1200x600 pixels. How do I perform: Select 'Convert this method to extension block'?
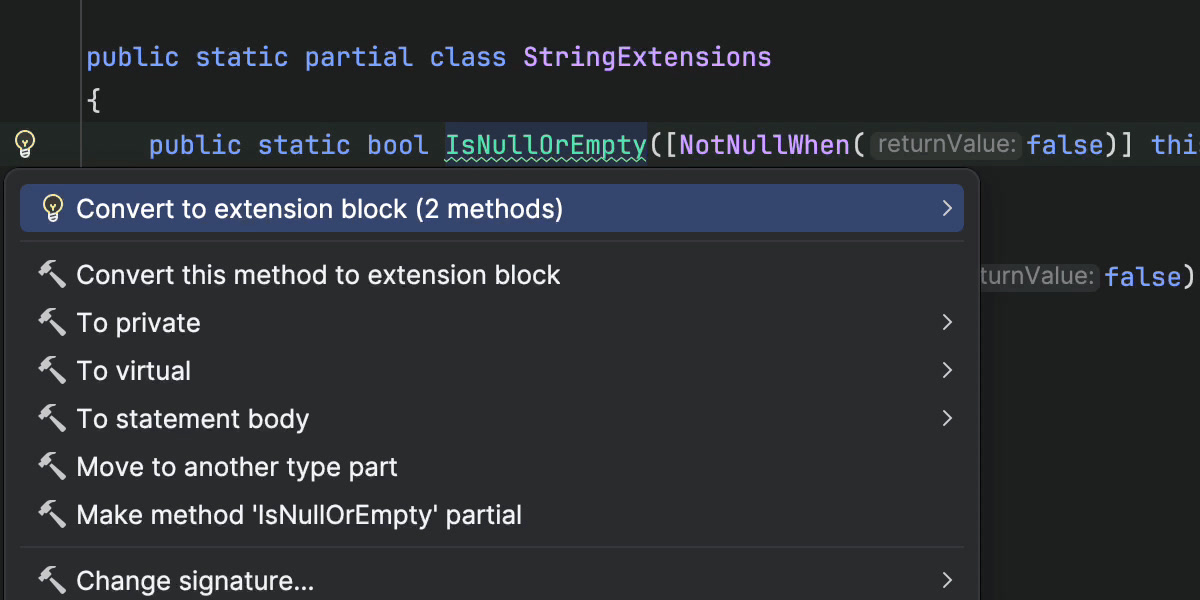point(318,275)
